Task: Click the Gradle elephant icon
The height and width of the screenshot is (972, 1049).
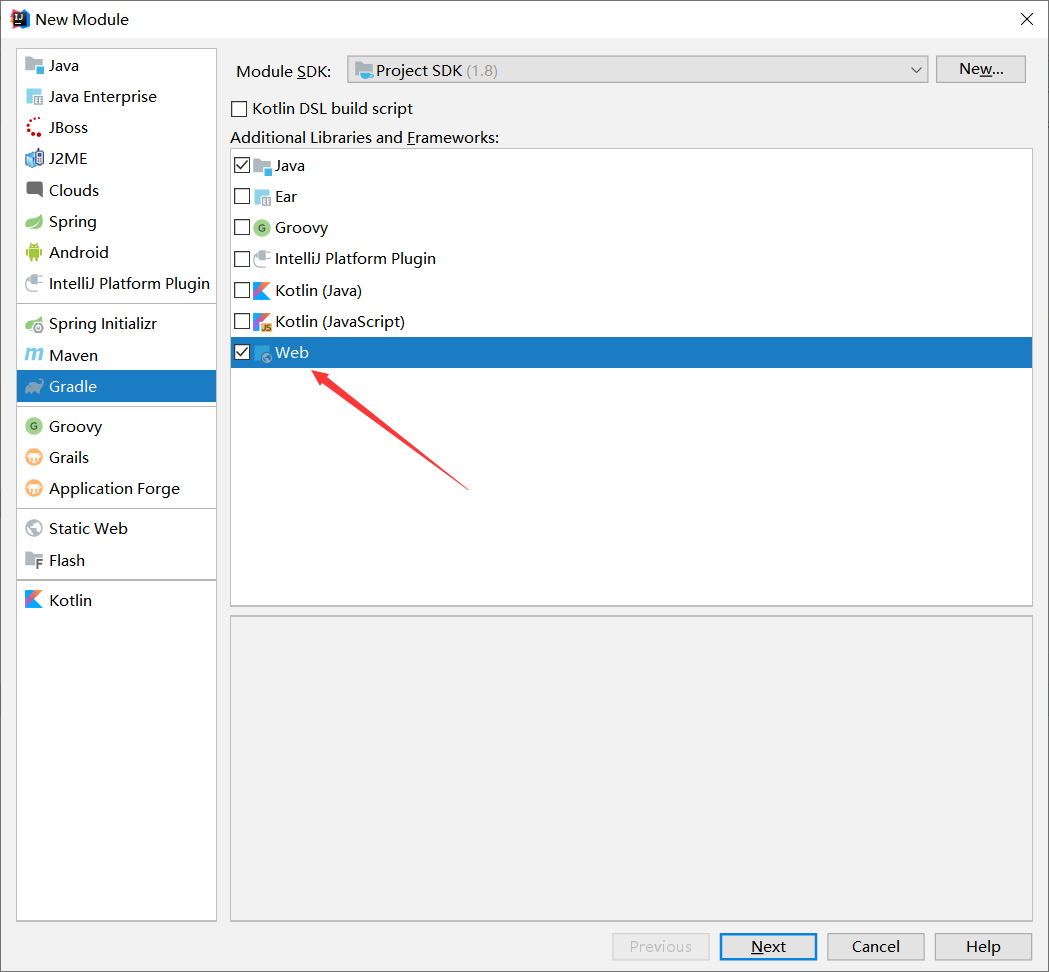Action: (34, 387)
